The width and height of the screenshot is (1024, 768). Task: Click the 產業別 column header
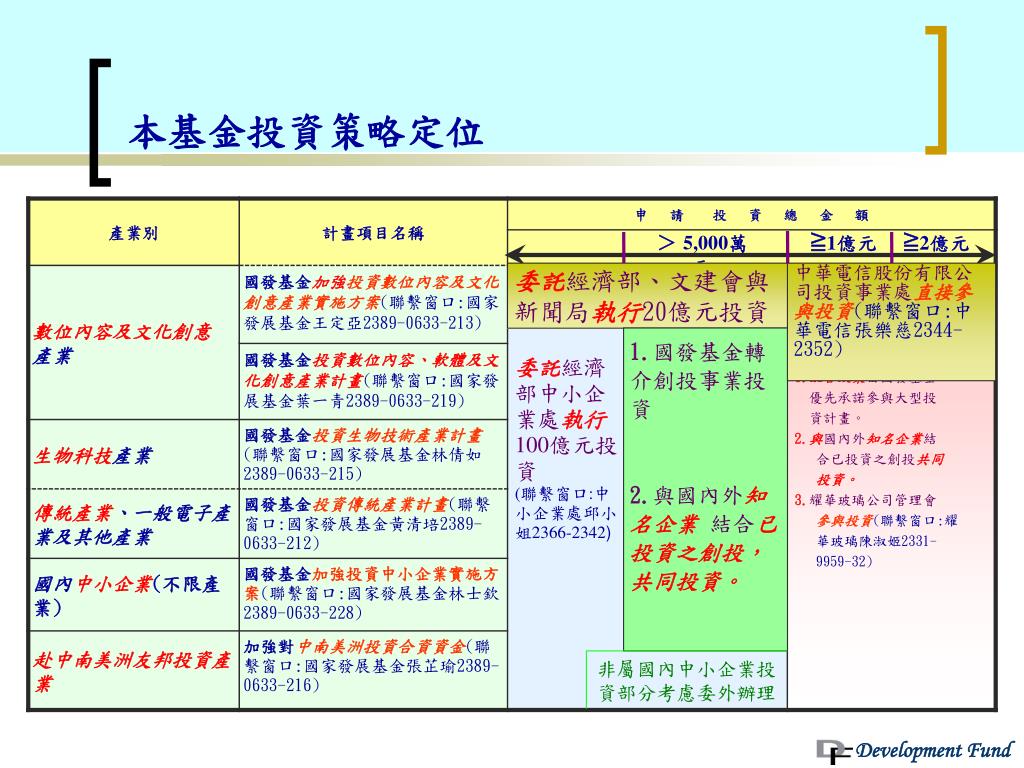[x=133, y=233]
